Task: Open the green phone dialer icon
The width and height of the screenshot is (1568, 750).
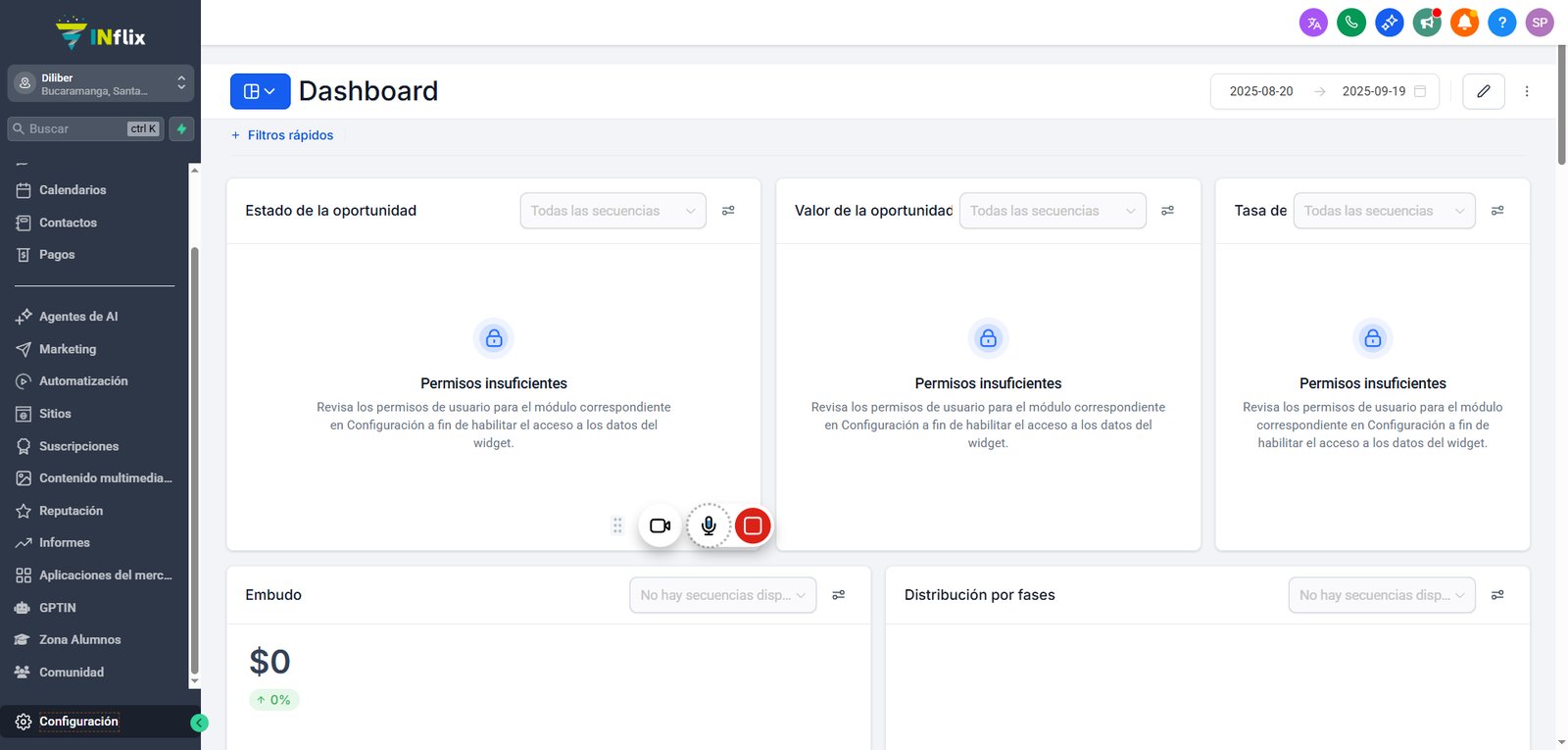Action: 1351,23
